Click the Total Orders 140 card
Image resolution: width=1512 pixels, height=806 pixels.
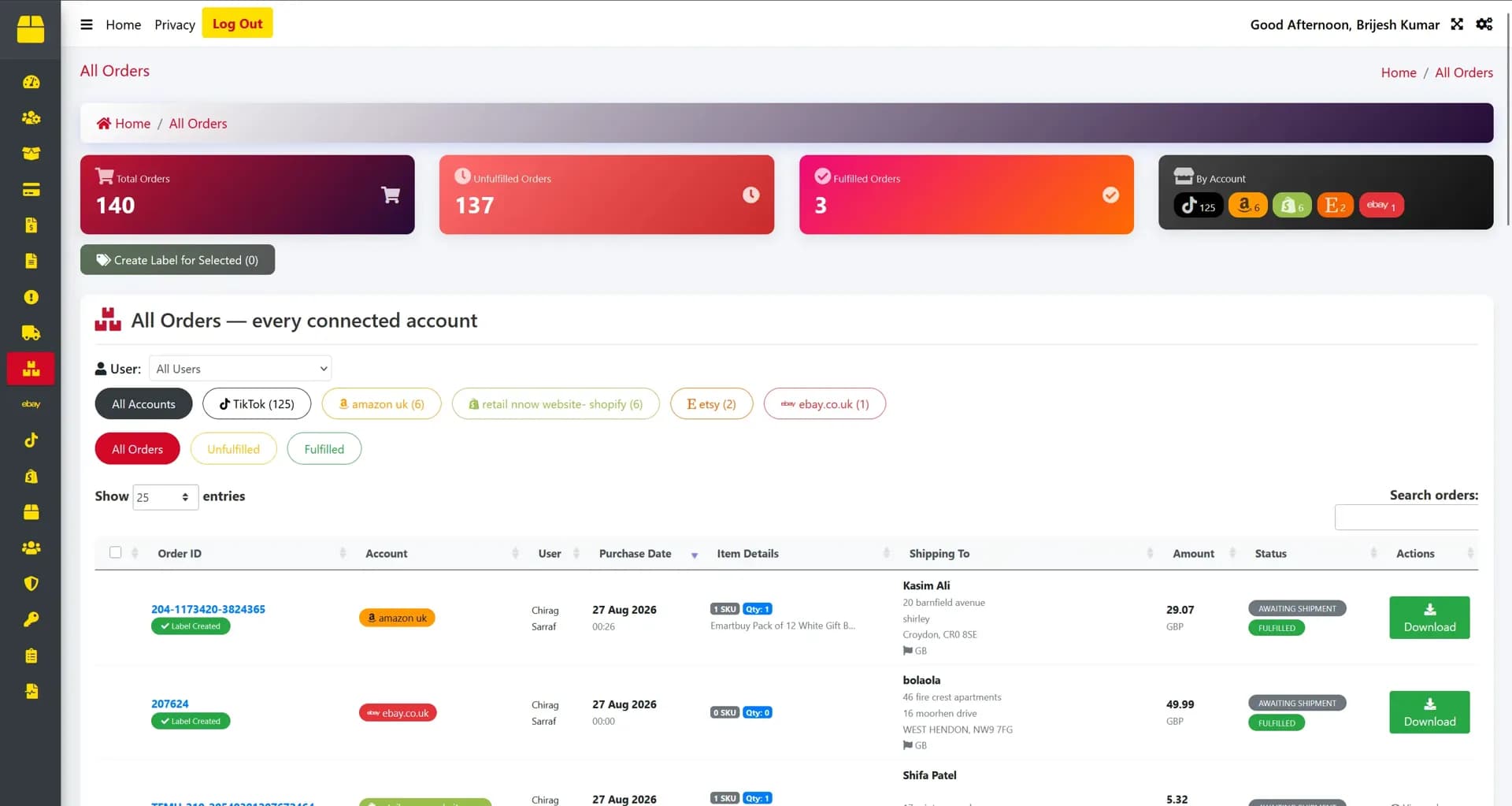247,195
